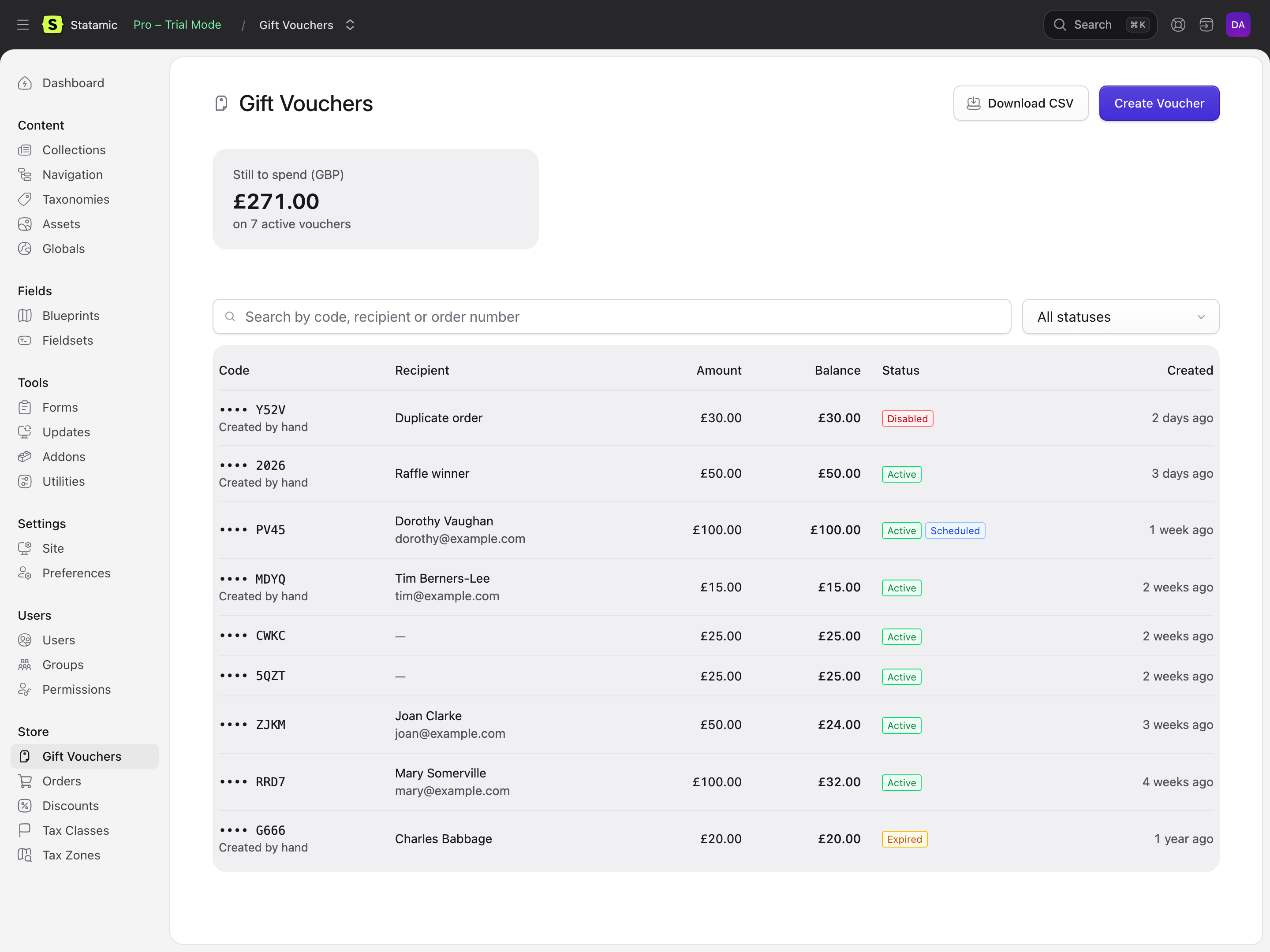Click the Scheduled badge on PV45 row

(x=955, y=531)
